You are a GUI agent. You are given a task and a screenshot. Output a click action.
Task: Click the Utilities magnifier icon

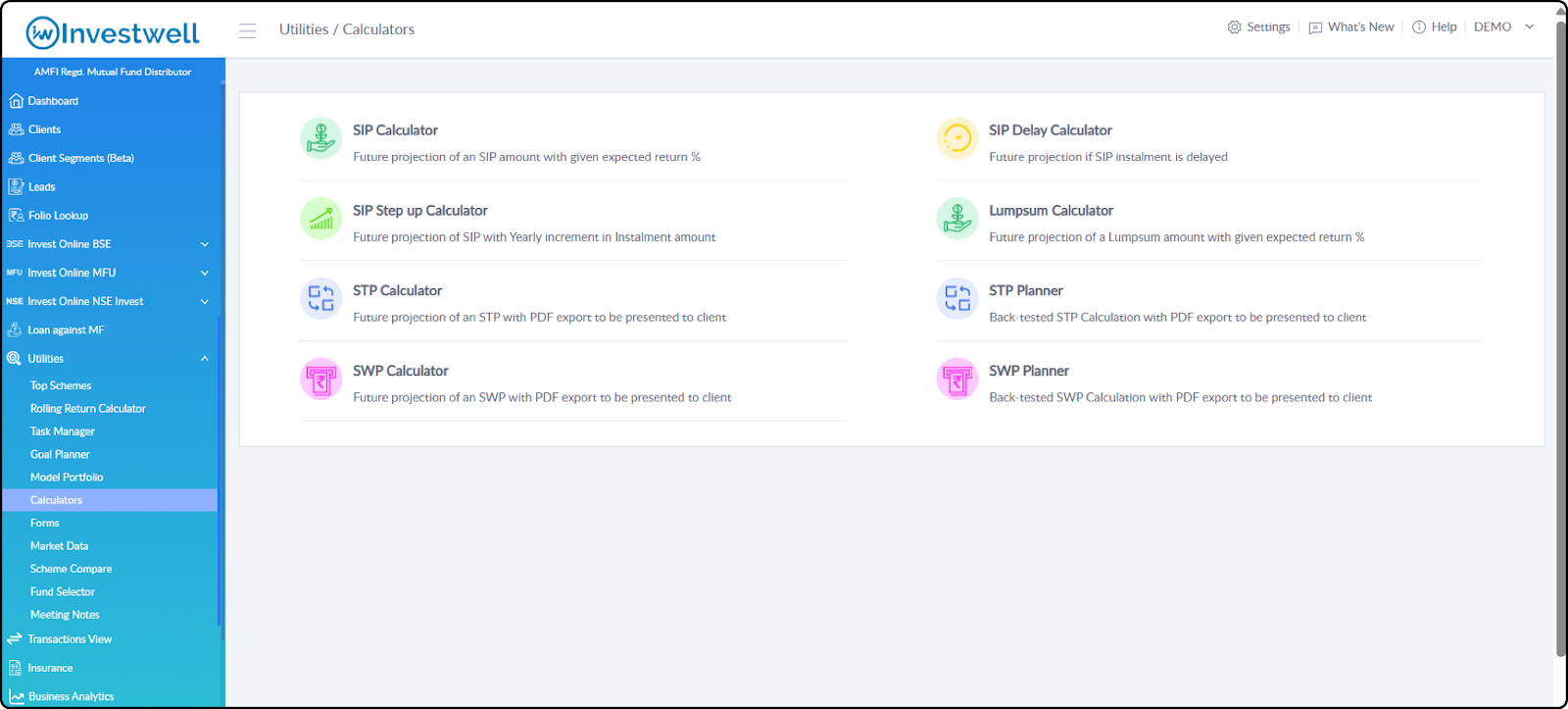click(x=15, y=359)
